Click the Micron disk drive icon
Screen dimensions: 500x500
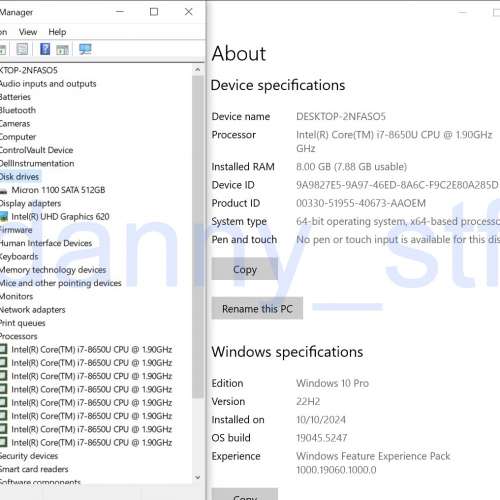3,191
